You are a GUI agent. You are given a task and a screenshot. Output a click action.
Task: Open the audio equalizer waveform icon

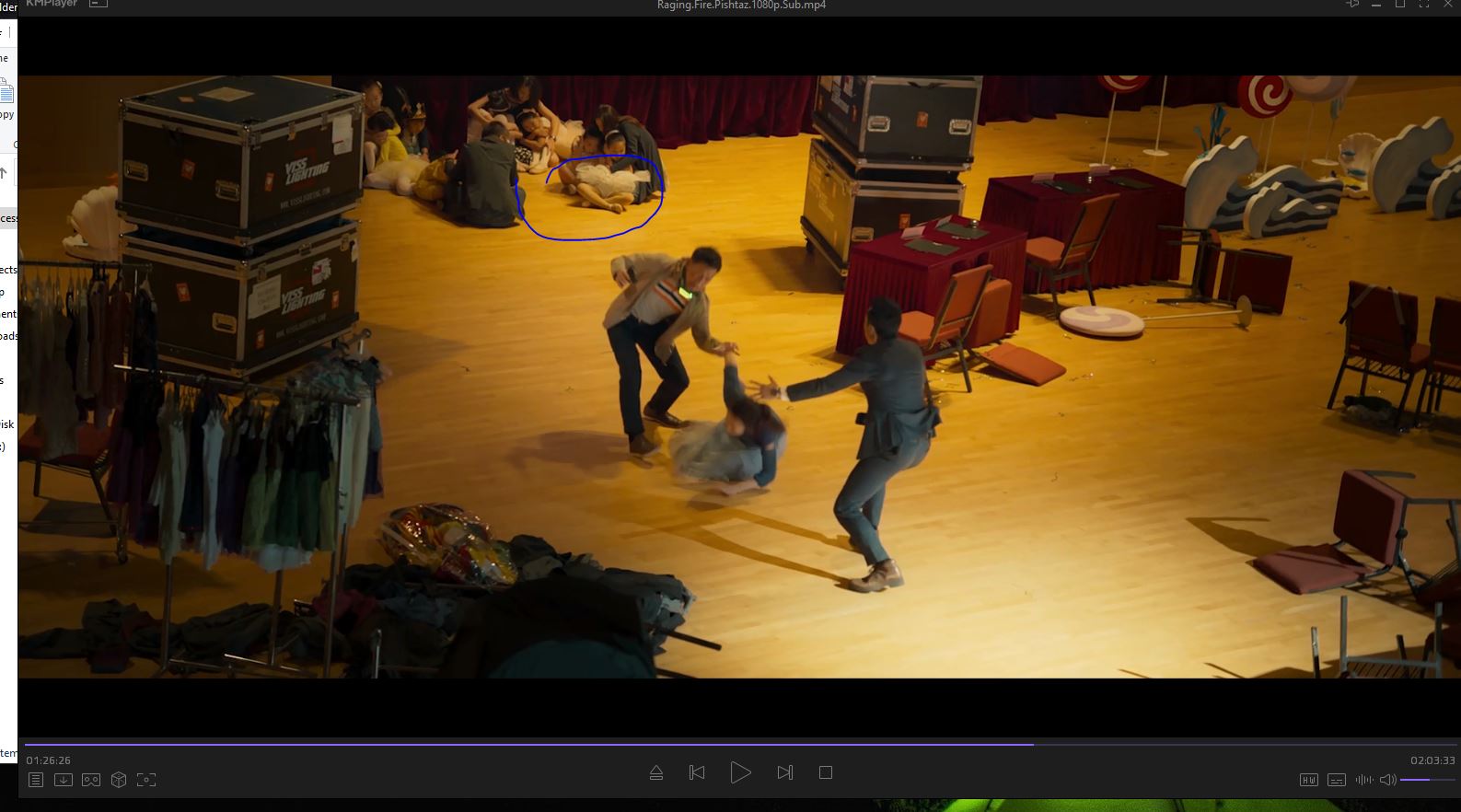tap(1364, 780)
